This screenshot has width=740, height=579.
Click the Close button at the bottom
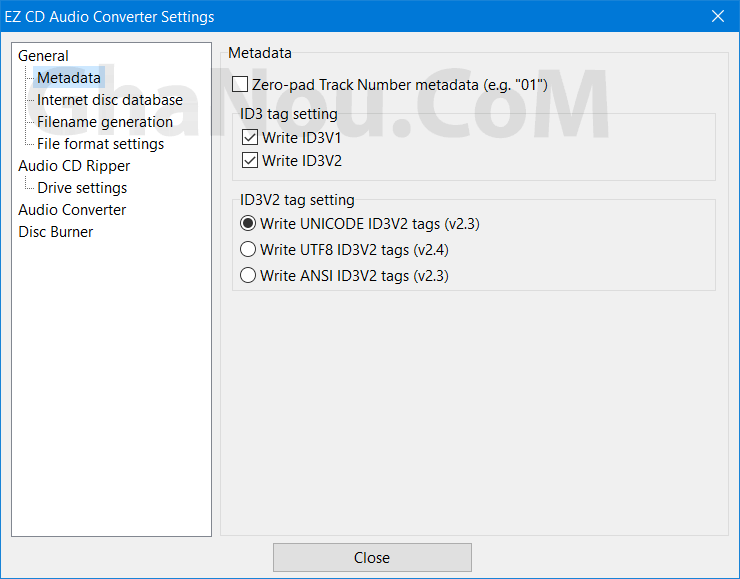[372, 557]
